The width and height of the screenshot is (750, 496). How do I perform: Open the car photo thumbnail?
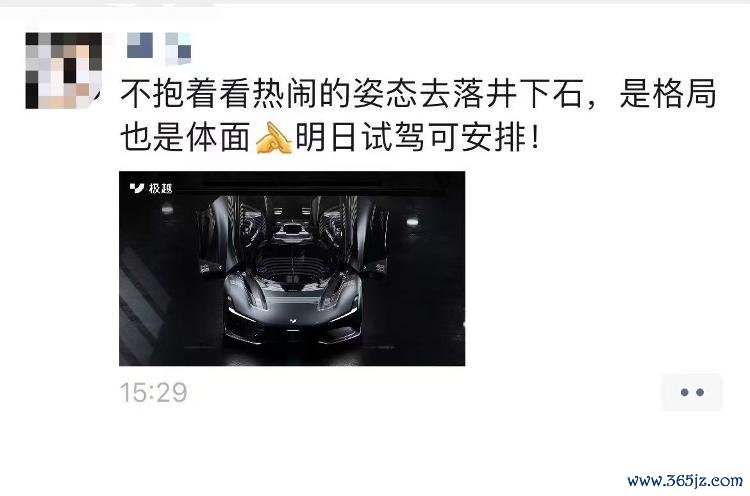tap(292, 268)
